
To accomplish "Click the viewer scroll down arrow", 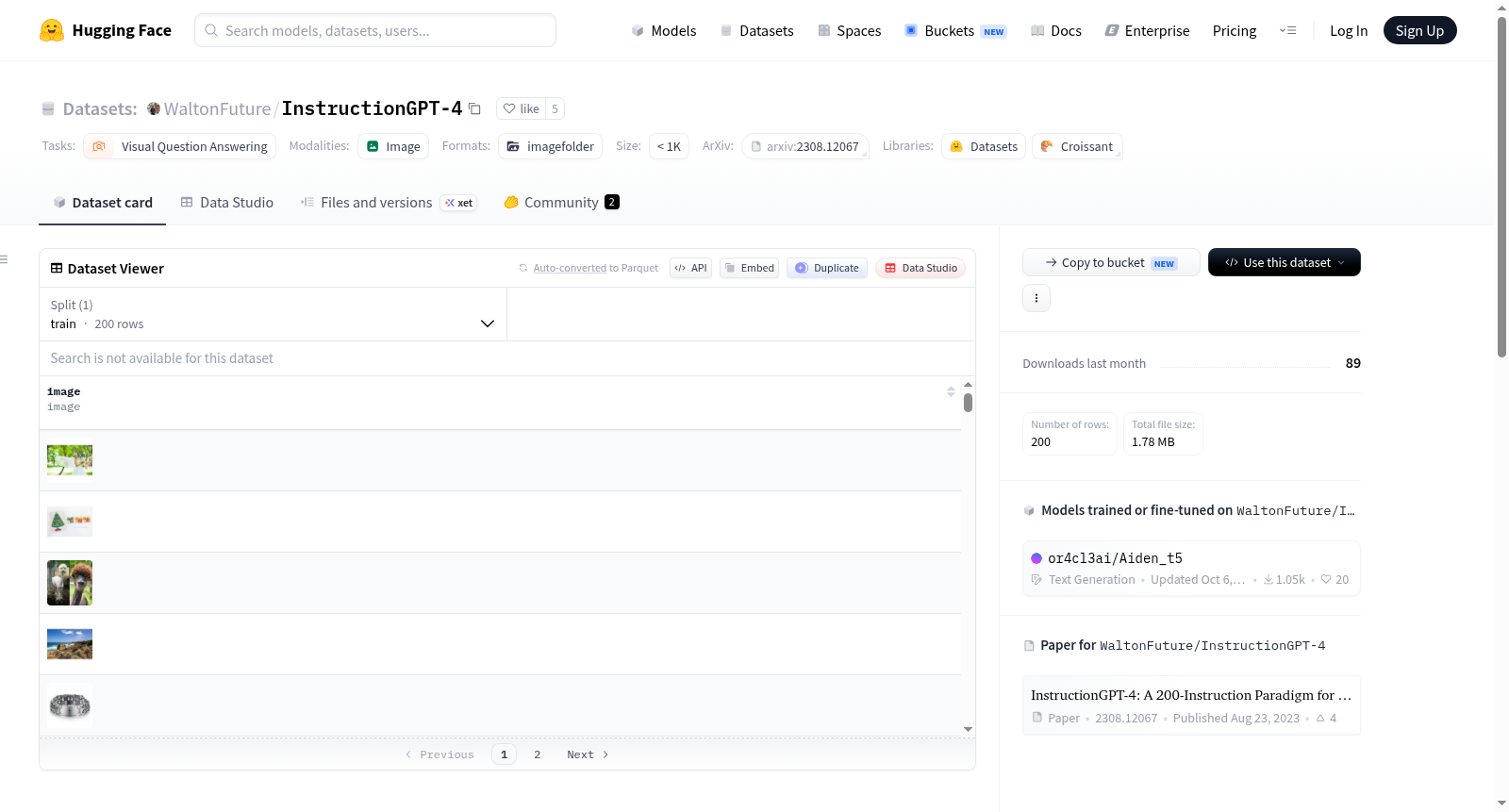I will tap(968, 729).
